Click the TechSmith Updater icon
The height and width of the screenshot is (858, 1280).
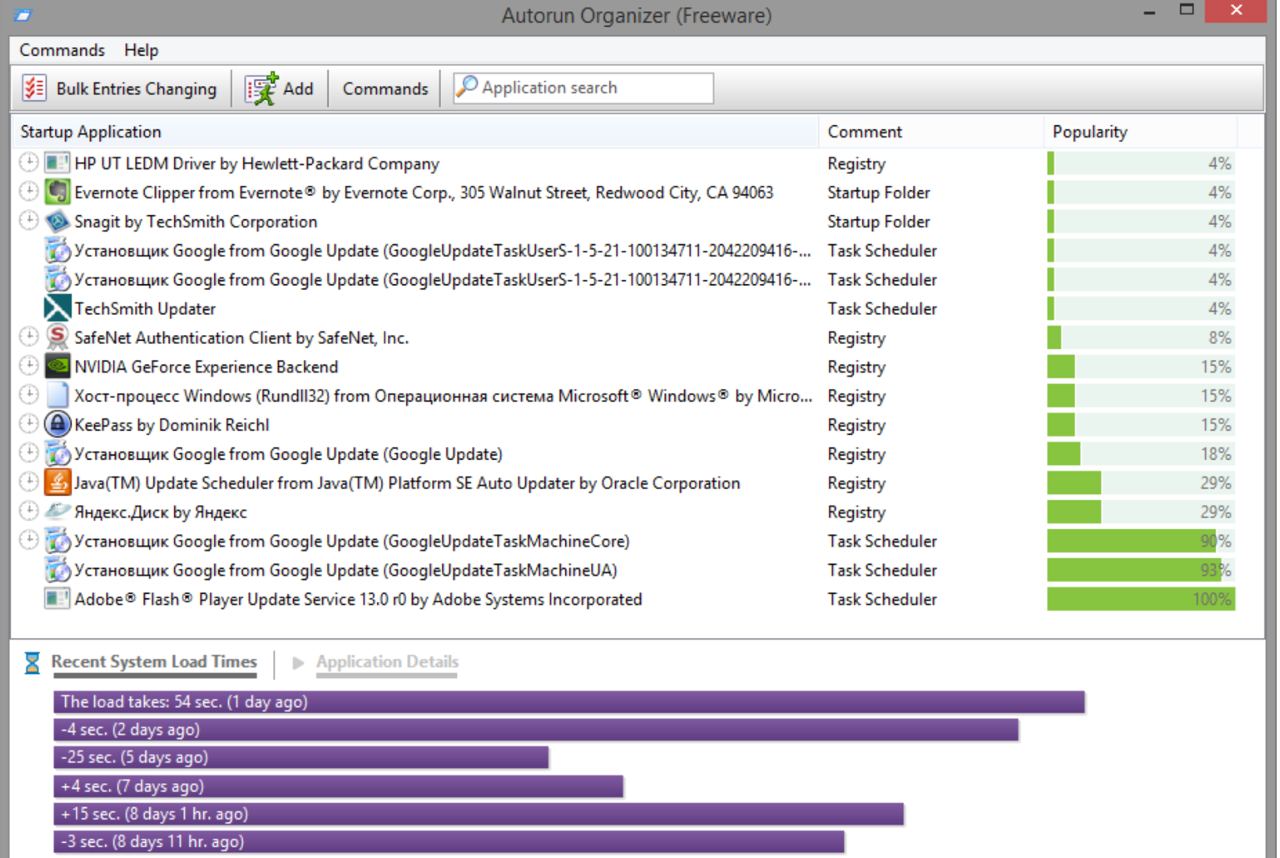58,309
